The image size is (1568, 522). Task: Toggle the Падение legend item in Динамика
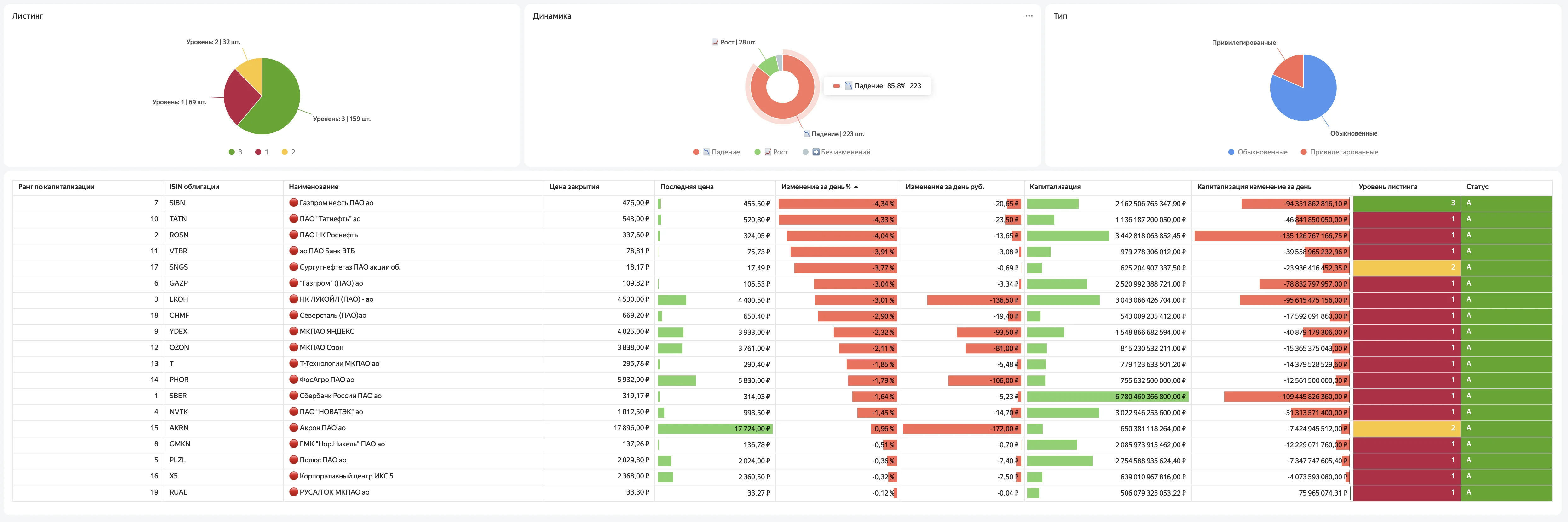(717, 152)
